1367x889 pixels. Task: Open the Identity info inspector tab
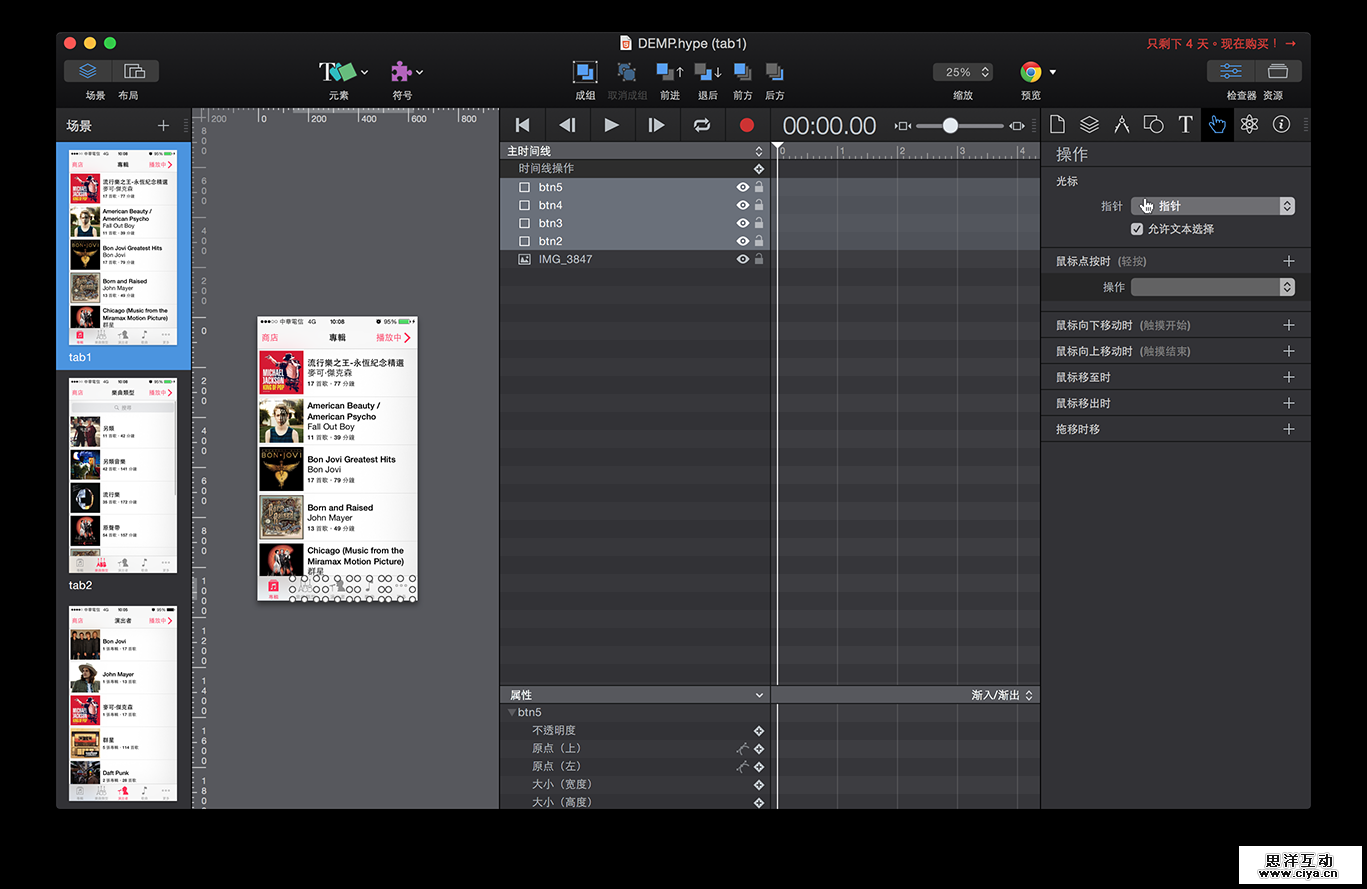tap(1280, 125)
